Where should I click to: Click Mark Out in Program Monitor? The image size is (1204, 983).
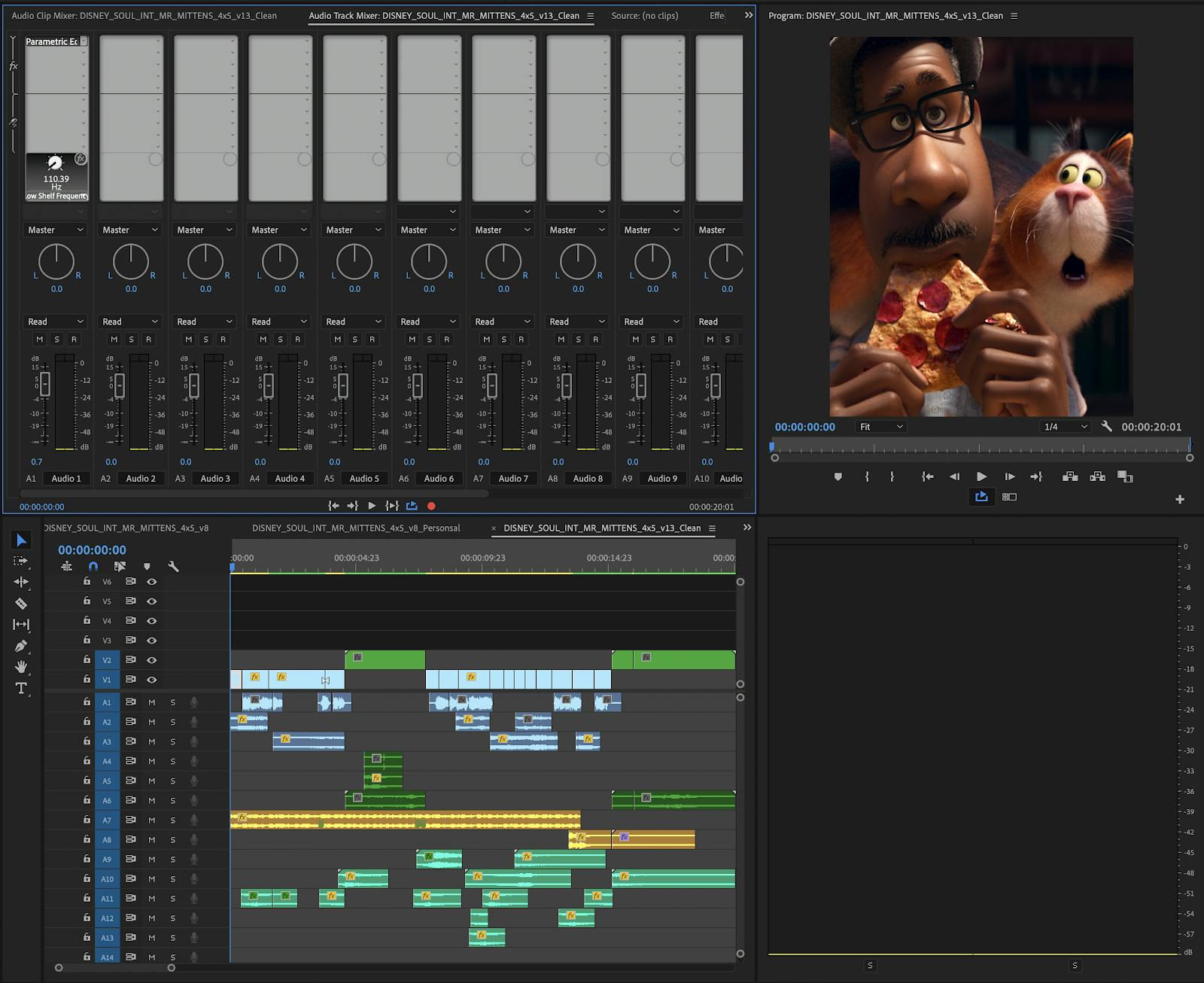(x=892, y=476)
